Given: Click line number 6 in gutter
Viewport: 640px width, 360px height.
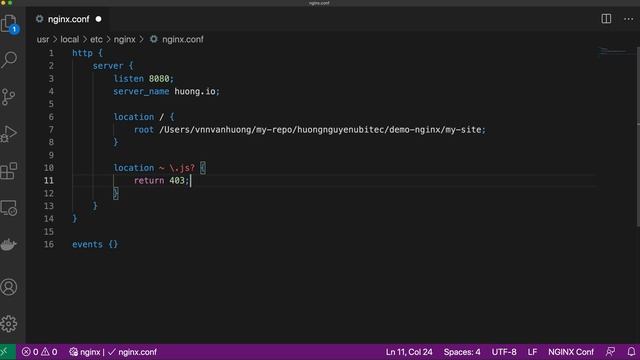Looking at the screenshot, I should [51, 117].
